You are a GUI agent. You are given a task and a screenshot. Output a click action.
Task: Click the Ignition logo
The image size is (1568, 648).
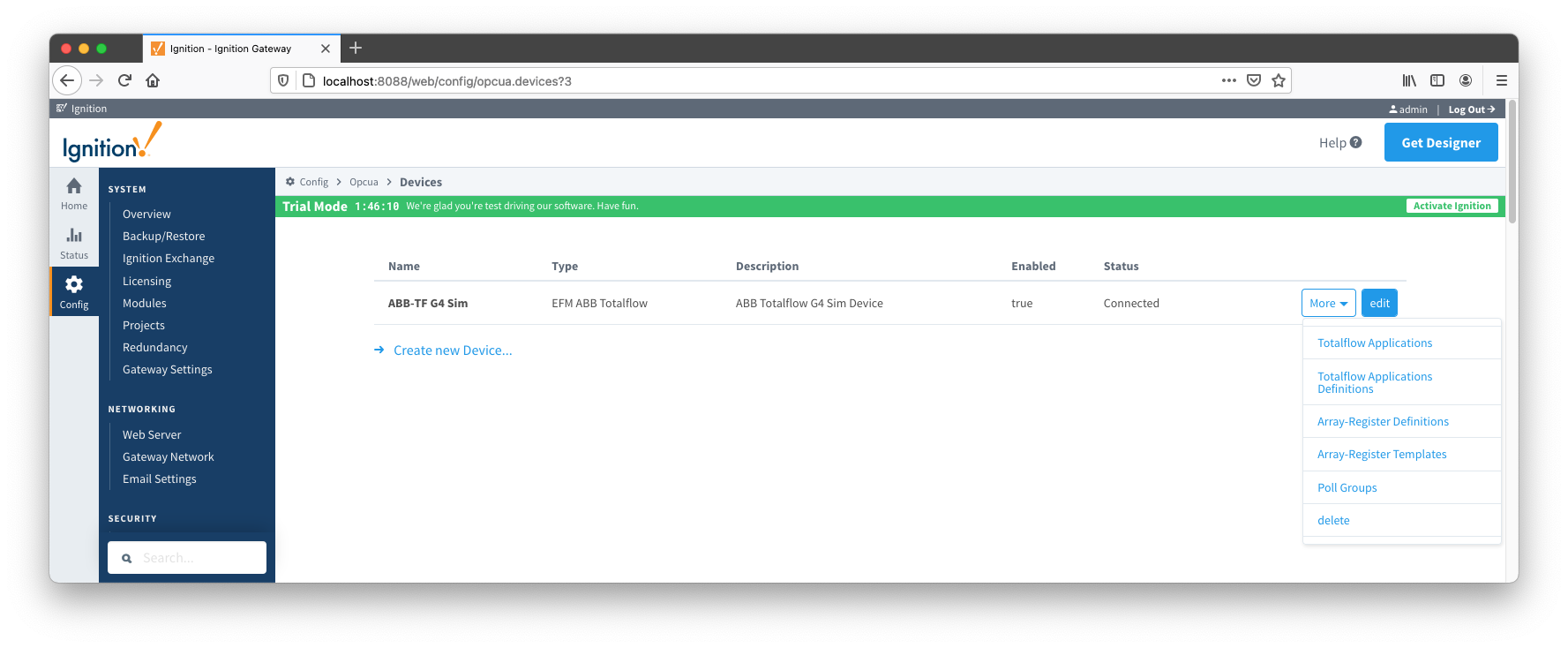(x=112, y=142)
